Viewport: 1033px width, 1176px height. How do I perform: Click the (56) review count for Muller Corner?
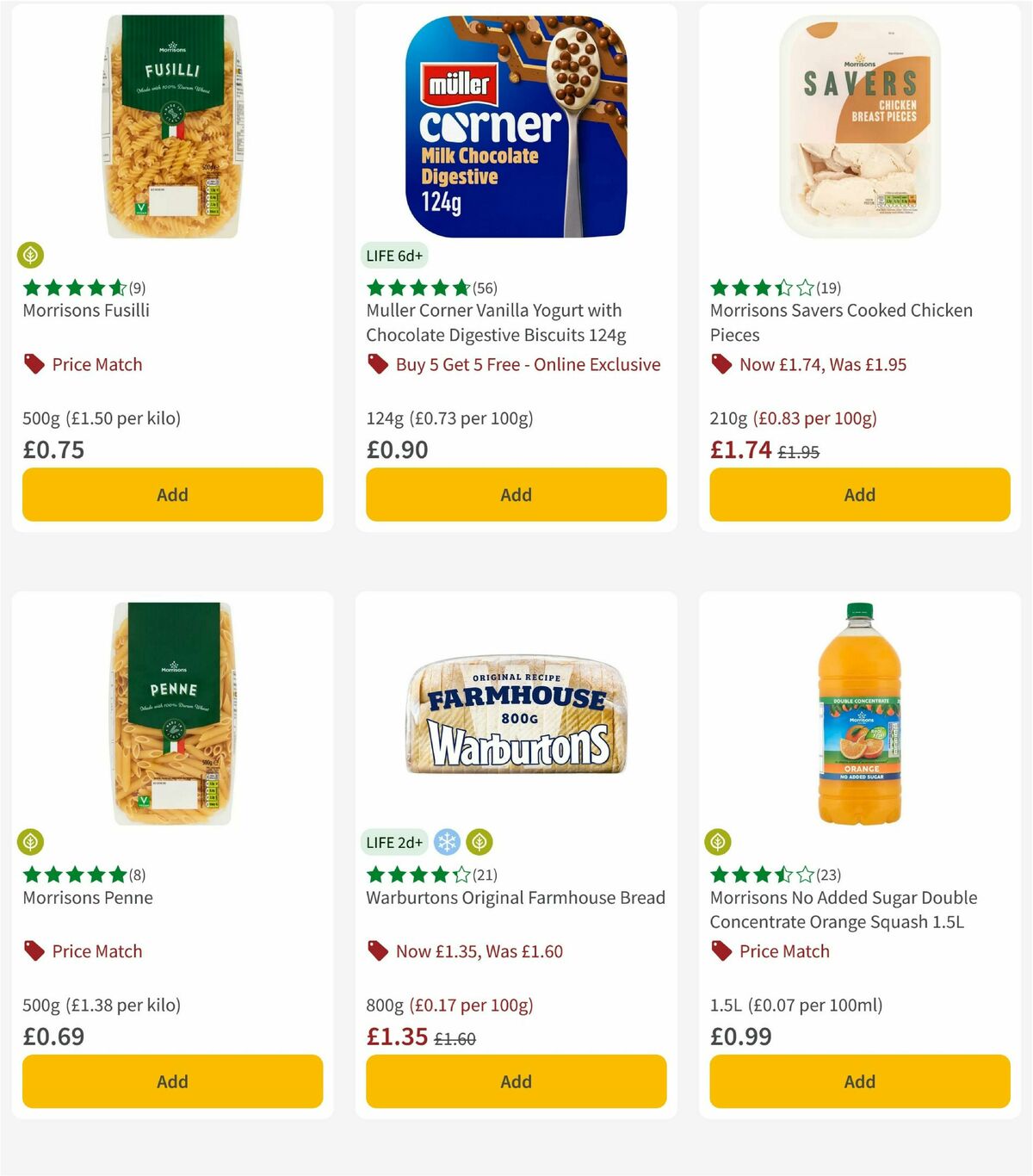click(485, 288)
